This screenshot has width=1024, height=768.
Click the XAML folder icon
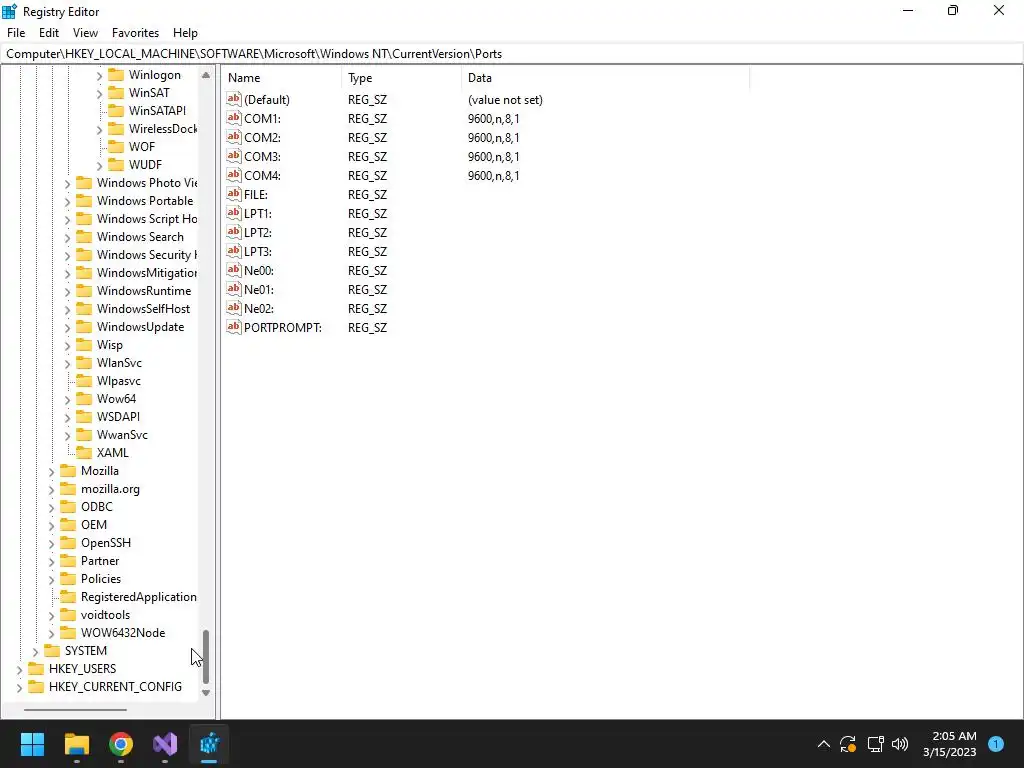point(84,452)
